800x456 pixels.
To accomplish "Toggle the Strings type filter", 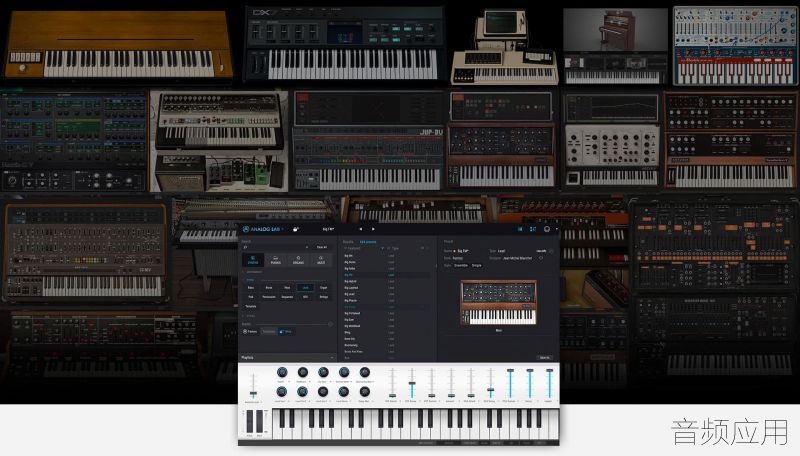I will pyautogui.click(x=324, y=297).
